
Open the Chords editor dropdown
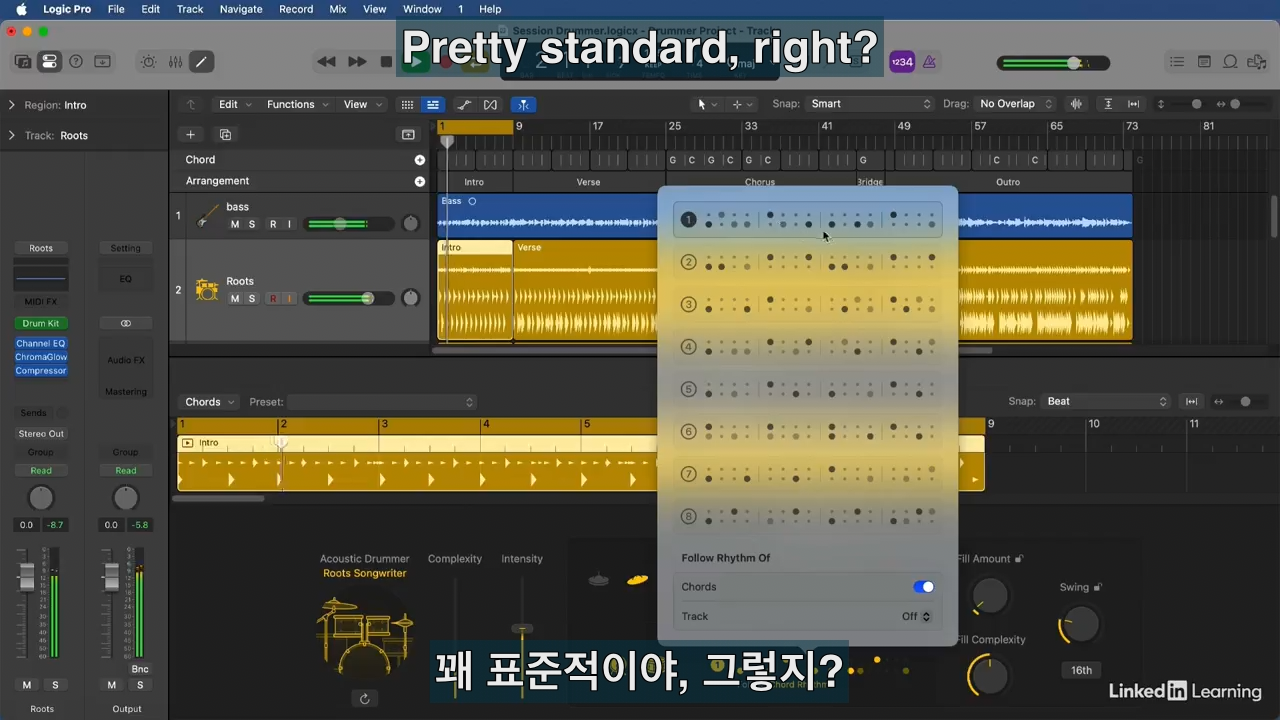210,402
